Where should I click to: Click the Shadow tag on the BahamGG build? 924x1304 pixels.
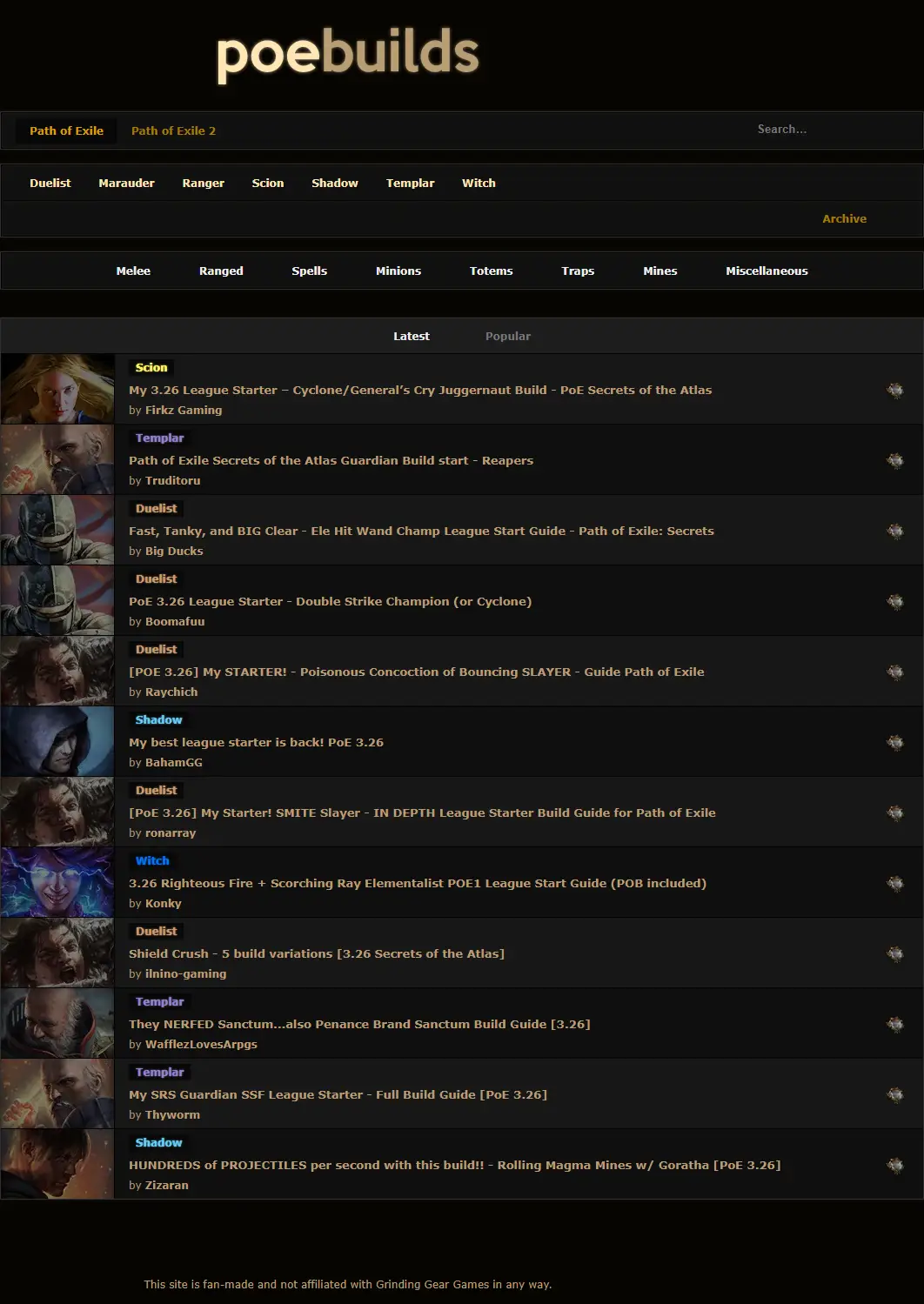[x=158, y=719]
